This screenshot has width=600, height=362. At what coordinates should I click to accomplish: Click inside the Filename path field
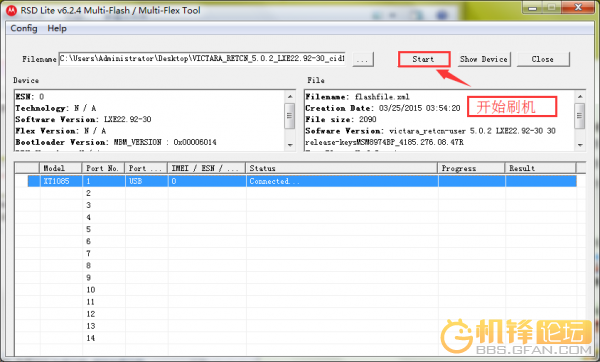tap(202, 59)
